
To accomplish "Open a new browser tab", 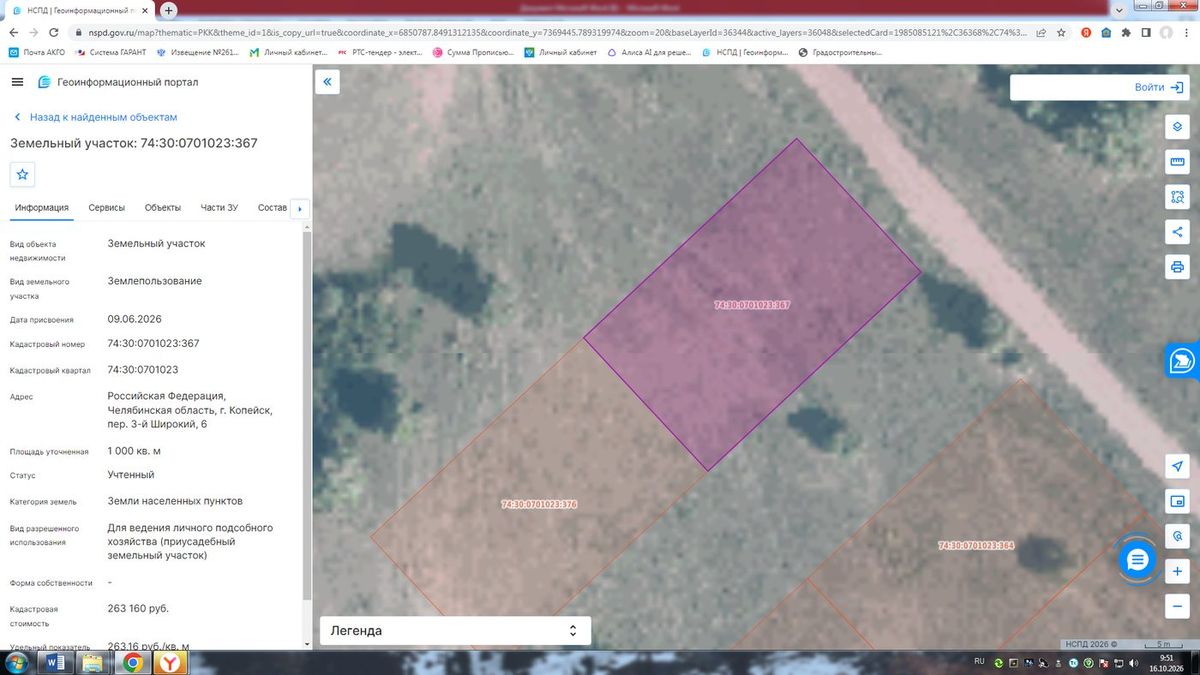I will (x=169, y=10).
